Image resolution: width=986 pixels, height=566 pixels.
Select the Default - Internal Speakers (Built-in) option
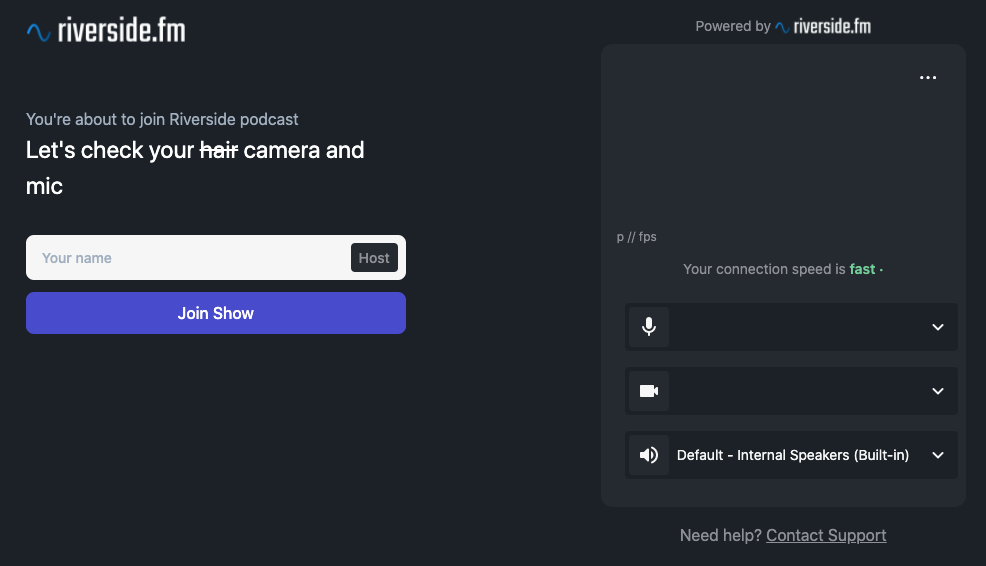pyautogui.click(x=792, y=455)
